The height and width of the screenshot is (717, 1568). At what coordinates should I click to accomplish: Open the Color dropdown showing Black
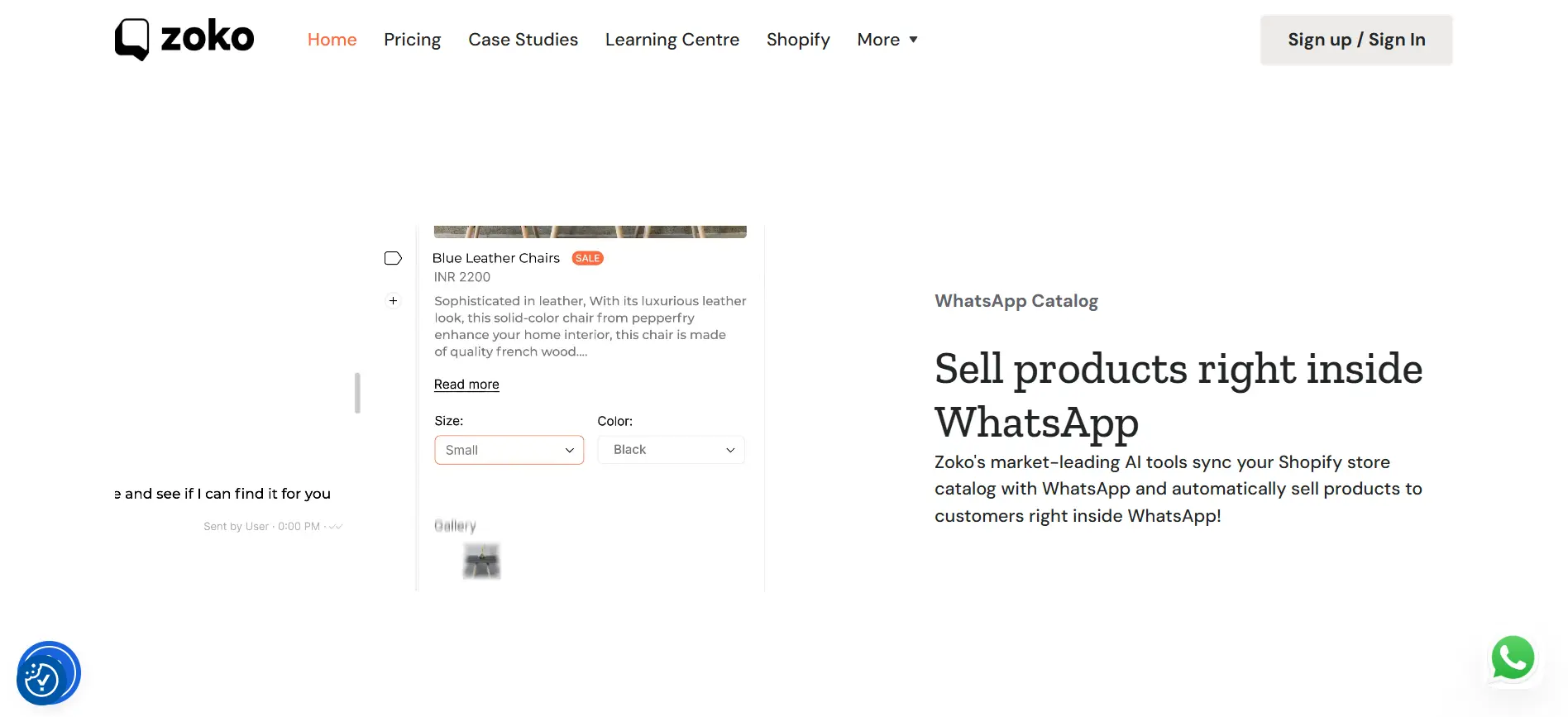671,449
